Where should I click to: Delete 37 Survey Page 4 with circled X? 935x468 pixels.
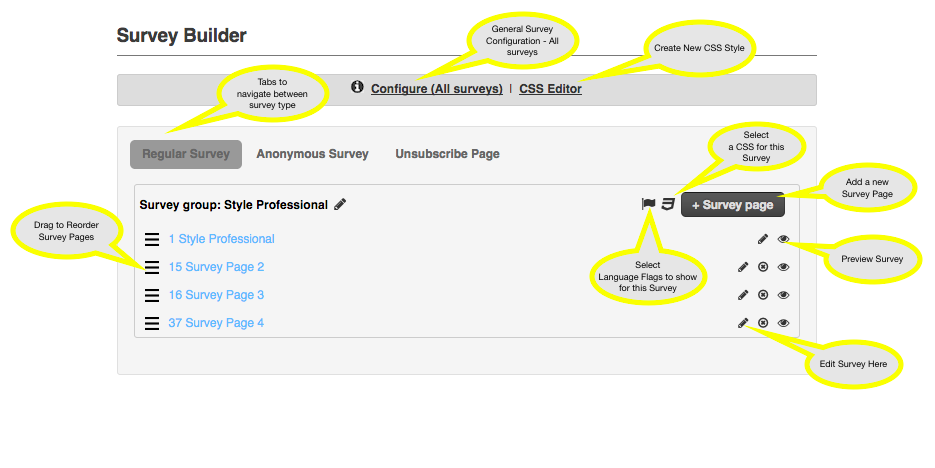[x=763, y=323]
